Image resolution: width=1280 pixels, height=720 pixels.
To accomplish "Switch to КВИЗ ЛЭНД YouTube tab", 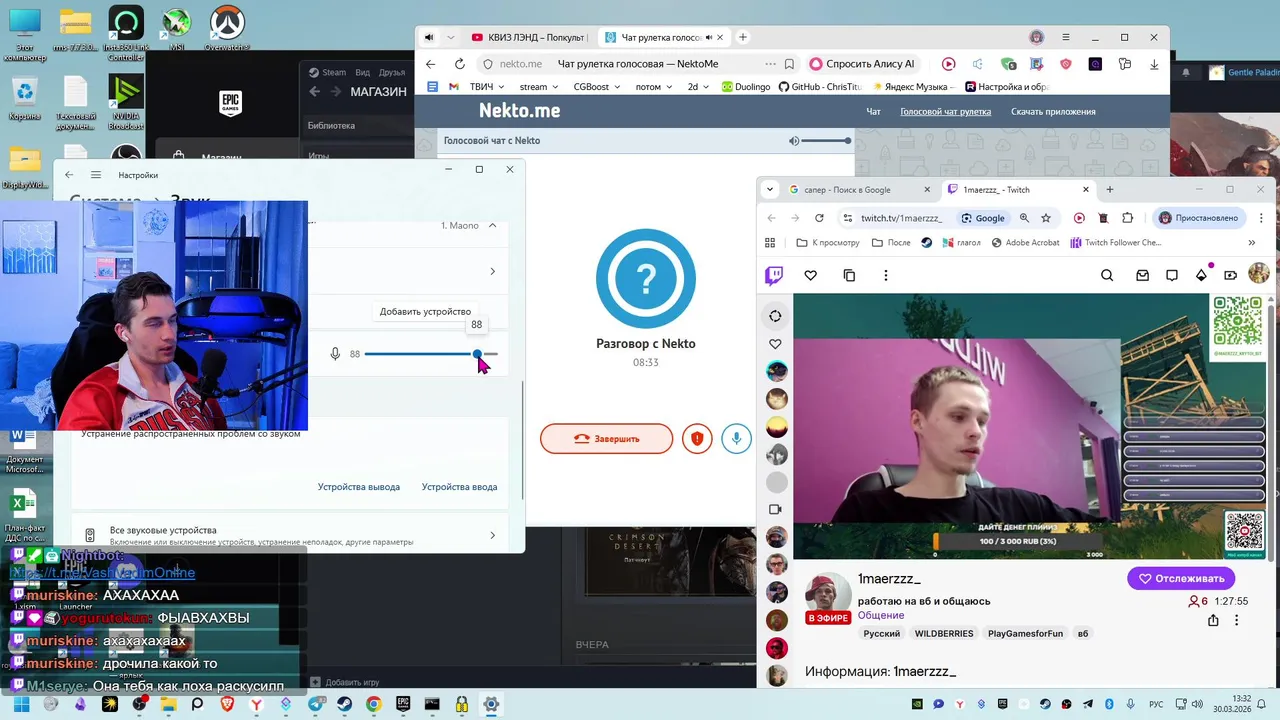I will point(528,38).
